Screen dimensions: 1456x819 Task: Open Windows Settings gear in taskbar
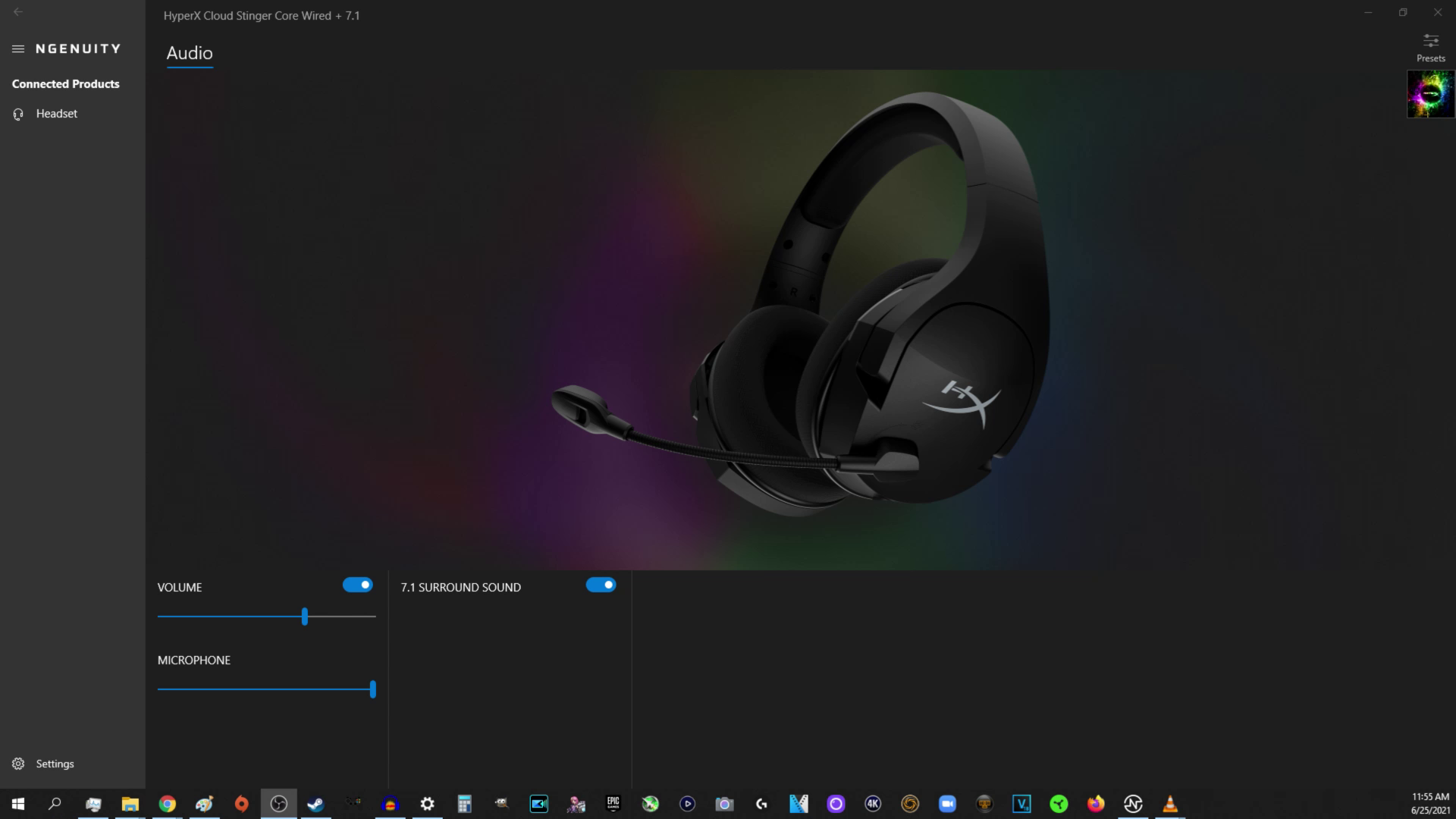[428, 804]
